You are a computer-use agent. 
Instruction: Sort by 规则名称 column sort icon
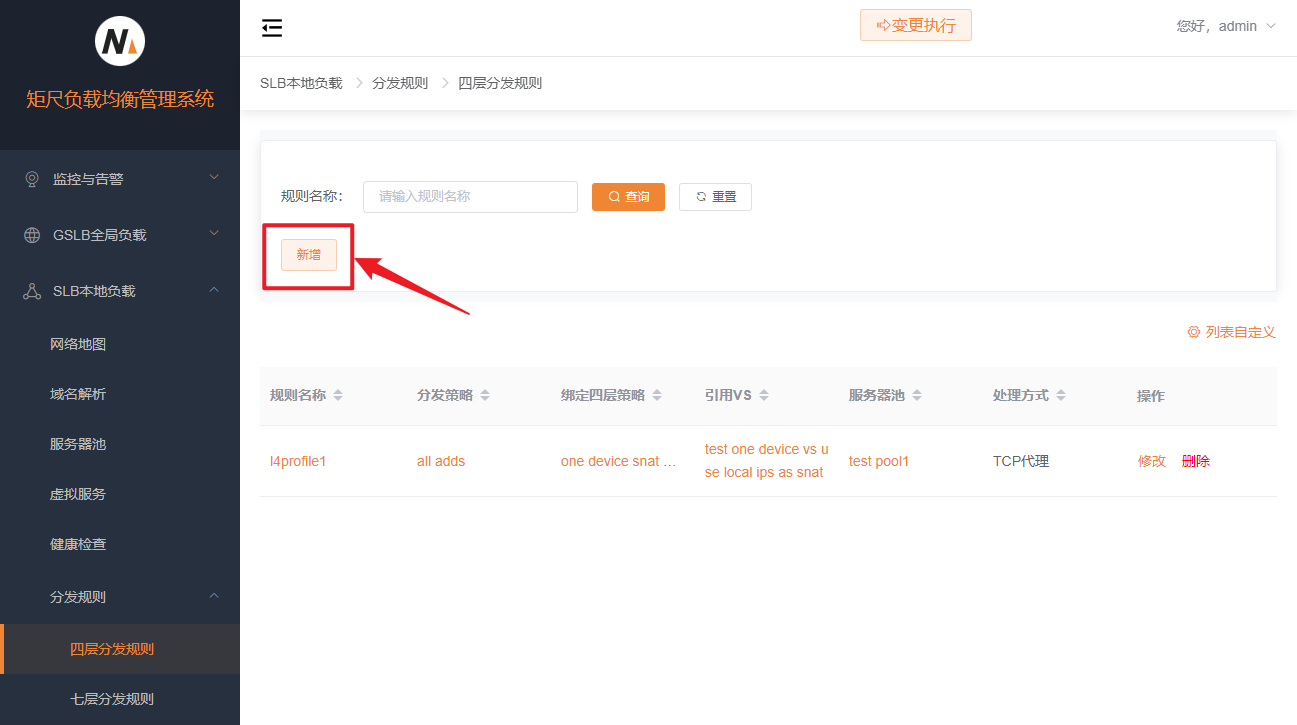point(338,396)
